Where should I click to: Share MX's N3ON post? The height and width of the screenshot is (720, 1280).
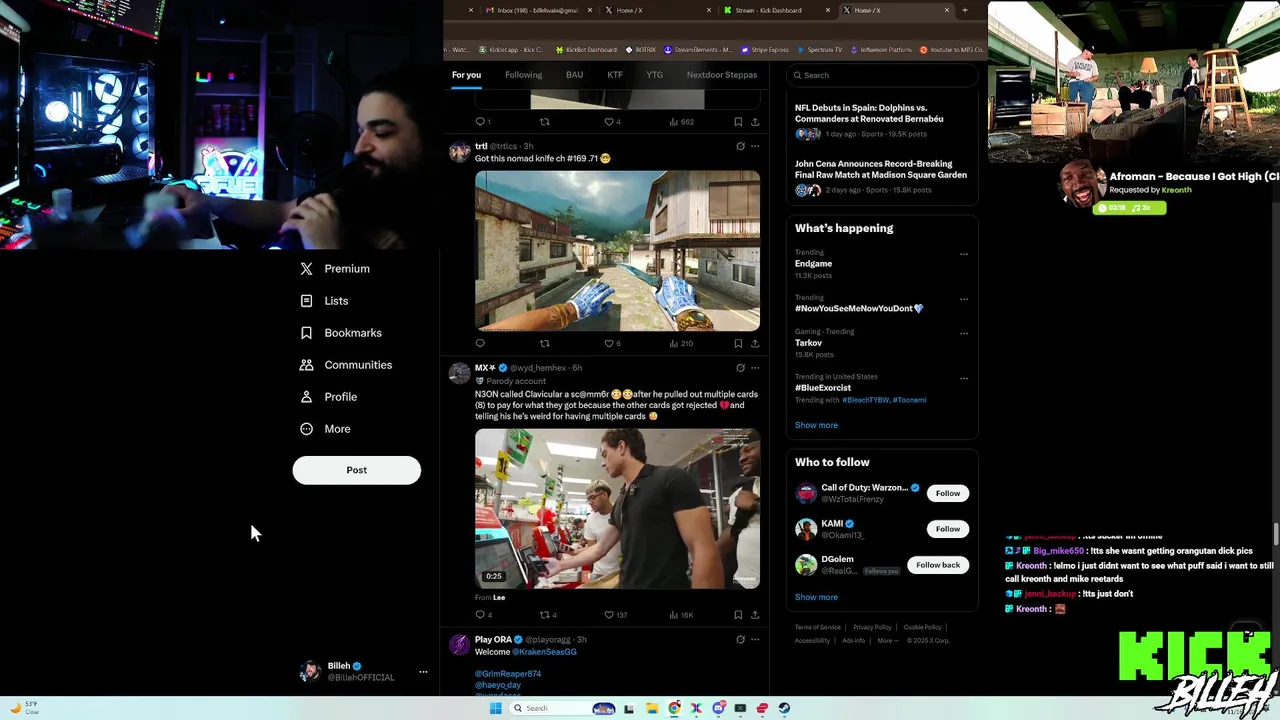tap(755, 615)
